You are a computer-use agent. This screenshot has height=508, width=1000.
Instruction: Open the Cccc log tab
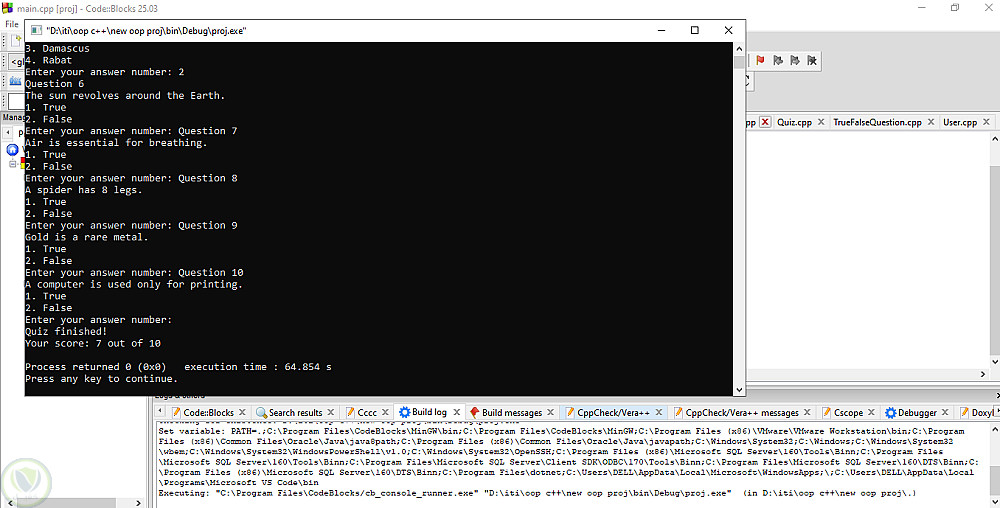[x=367, y=412]
